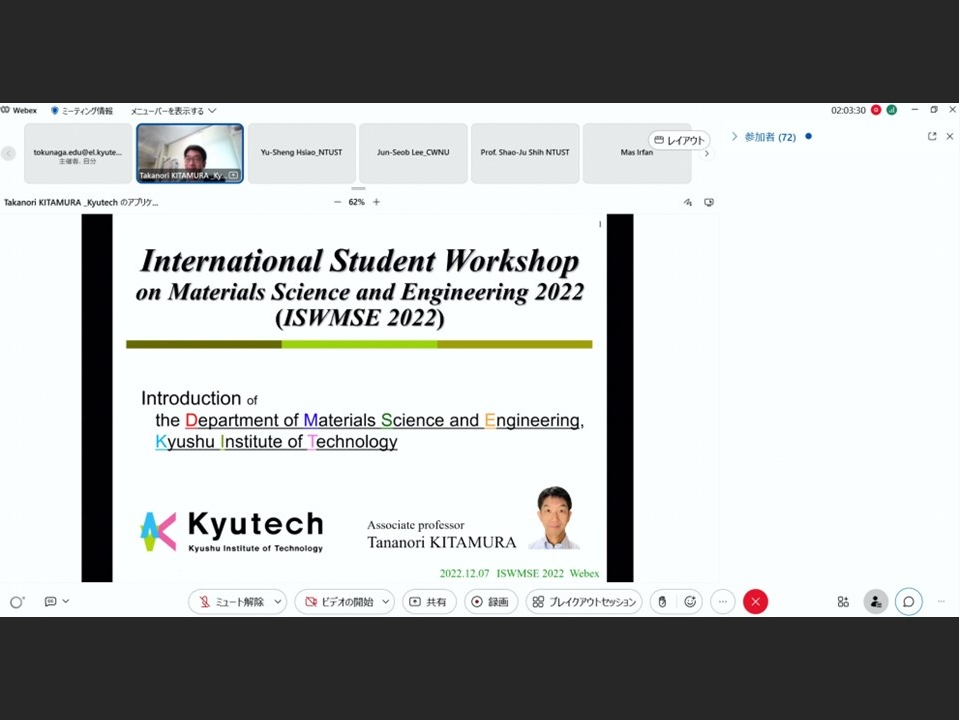Expand the メニューバーを表示する dropdown
This screenshot has height=721, width=960.
[173, 111]
